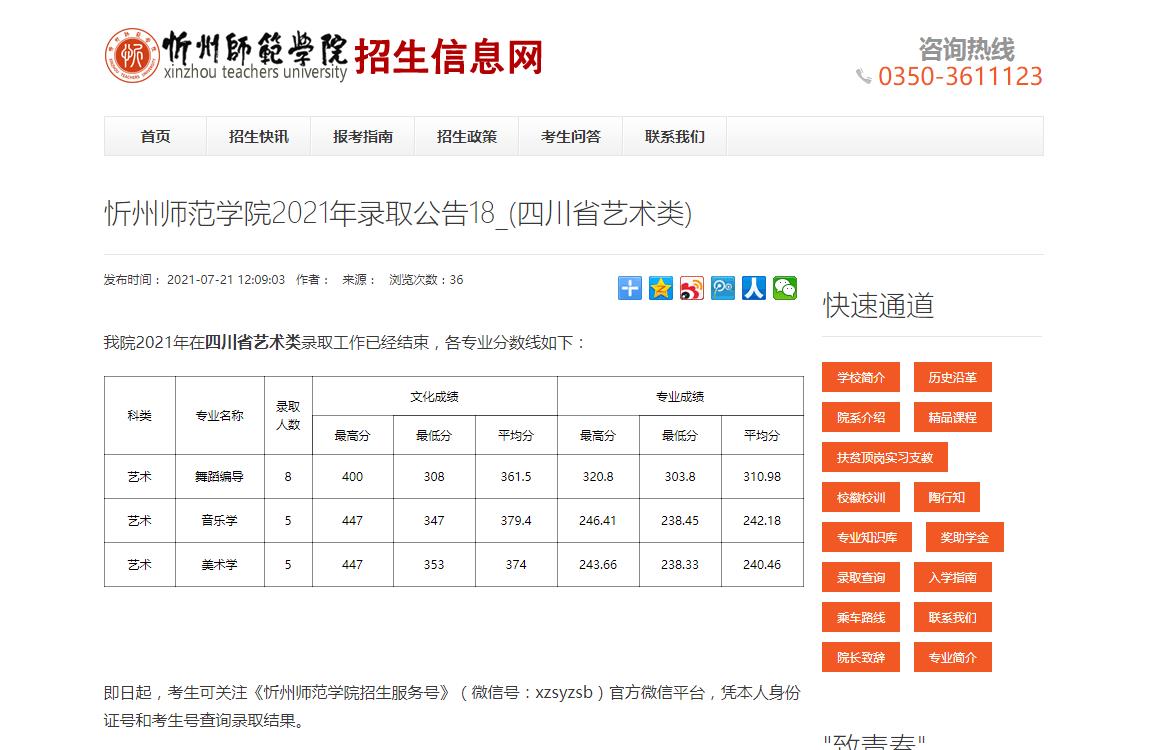
Task: Click the 校徽校训 quick link button
Action: (x=861, y=497)
